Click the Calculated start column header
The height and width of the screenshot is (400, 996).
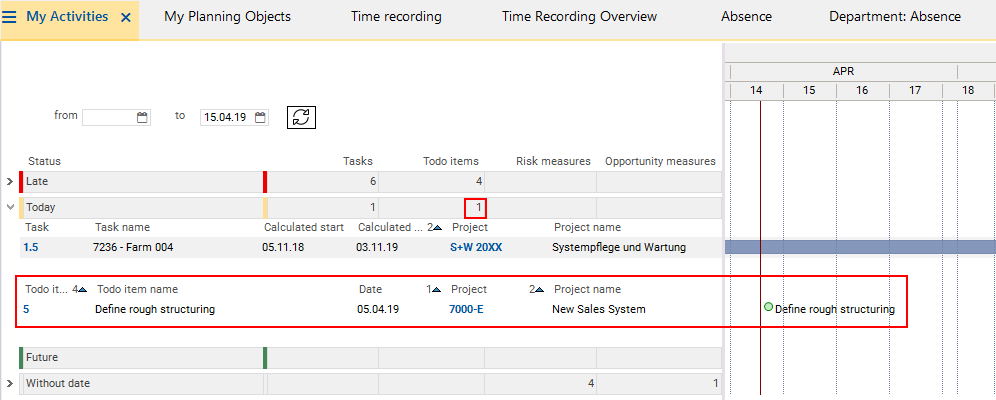pos(304,227)
